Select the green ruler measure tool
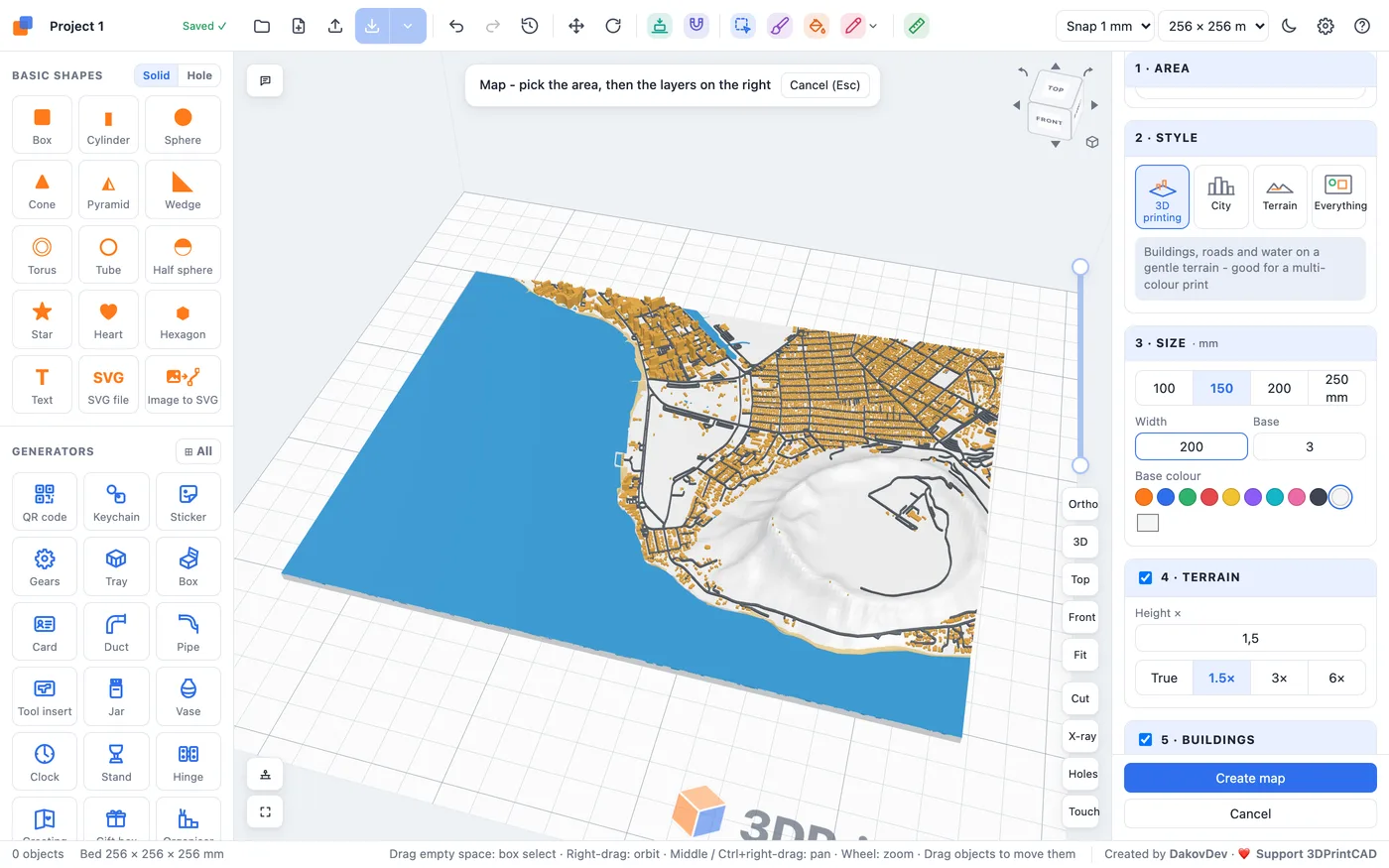Screen dimensions: 1389x868 (917, 26)
